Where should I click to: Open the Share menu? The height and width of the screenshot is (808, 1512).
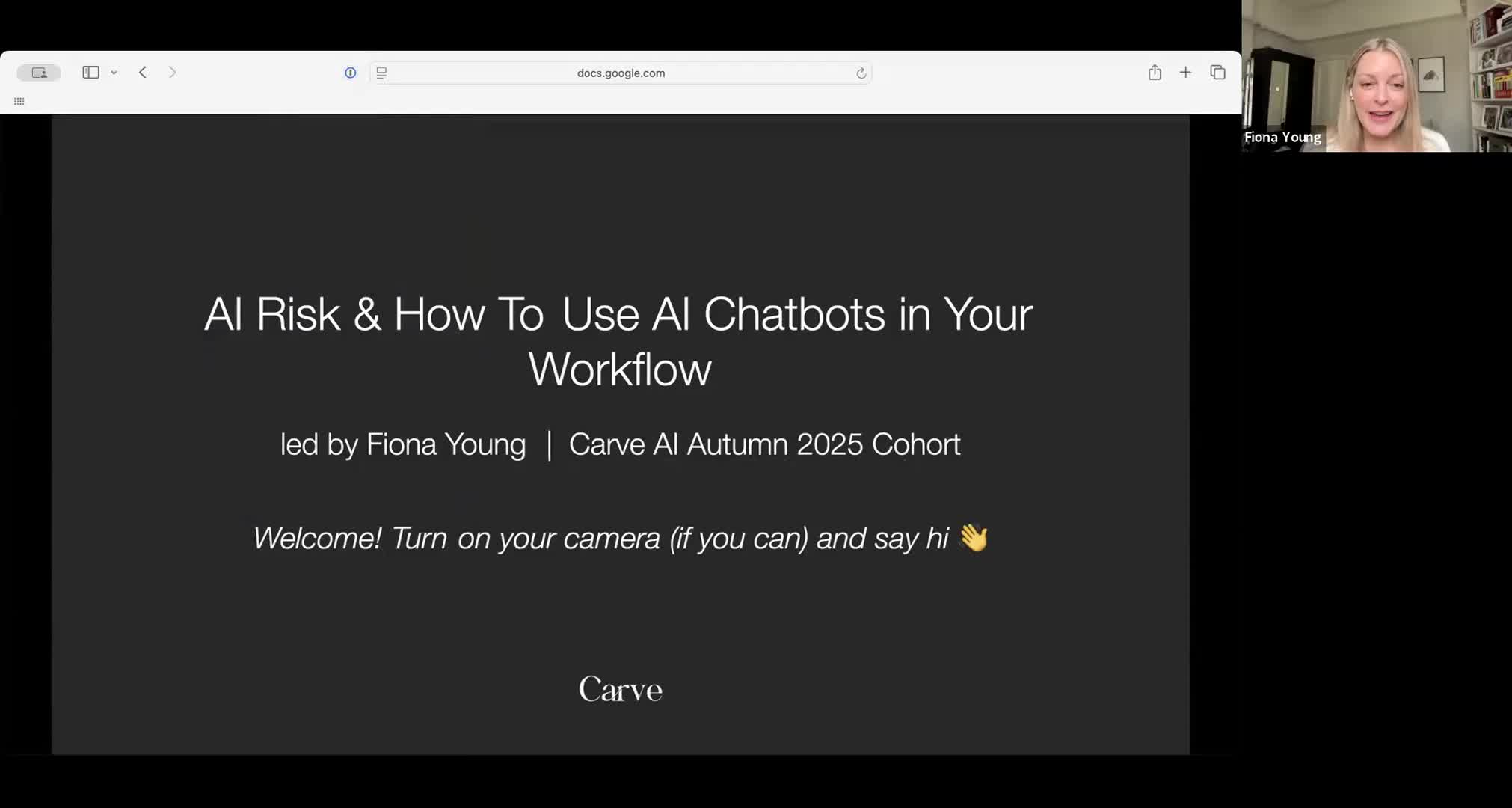pyautogui.click(x=1155, y=73)
